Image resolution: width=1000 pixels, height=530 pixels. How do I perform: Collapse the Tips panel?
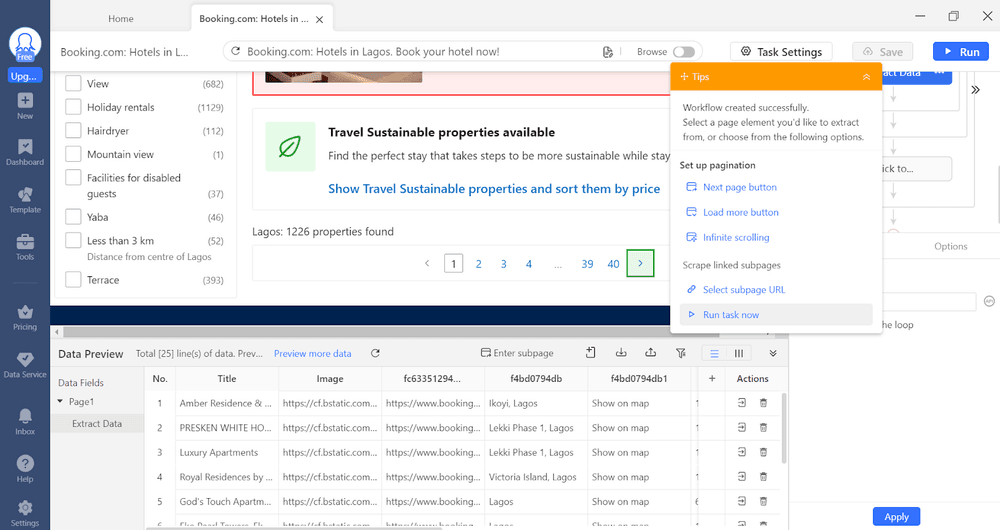[866, 77]
